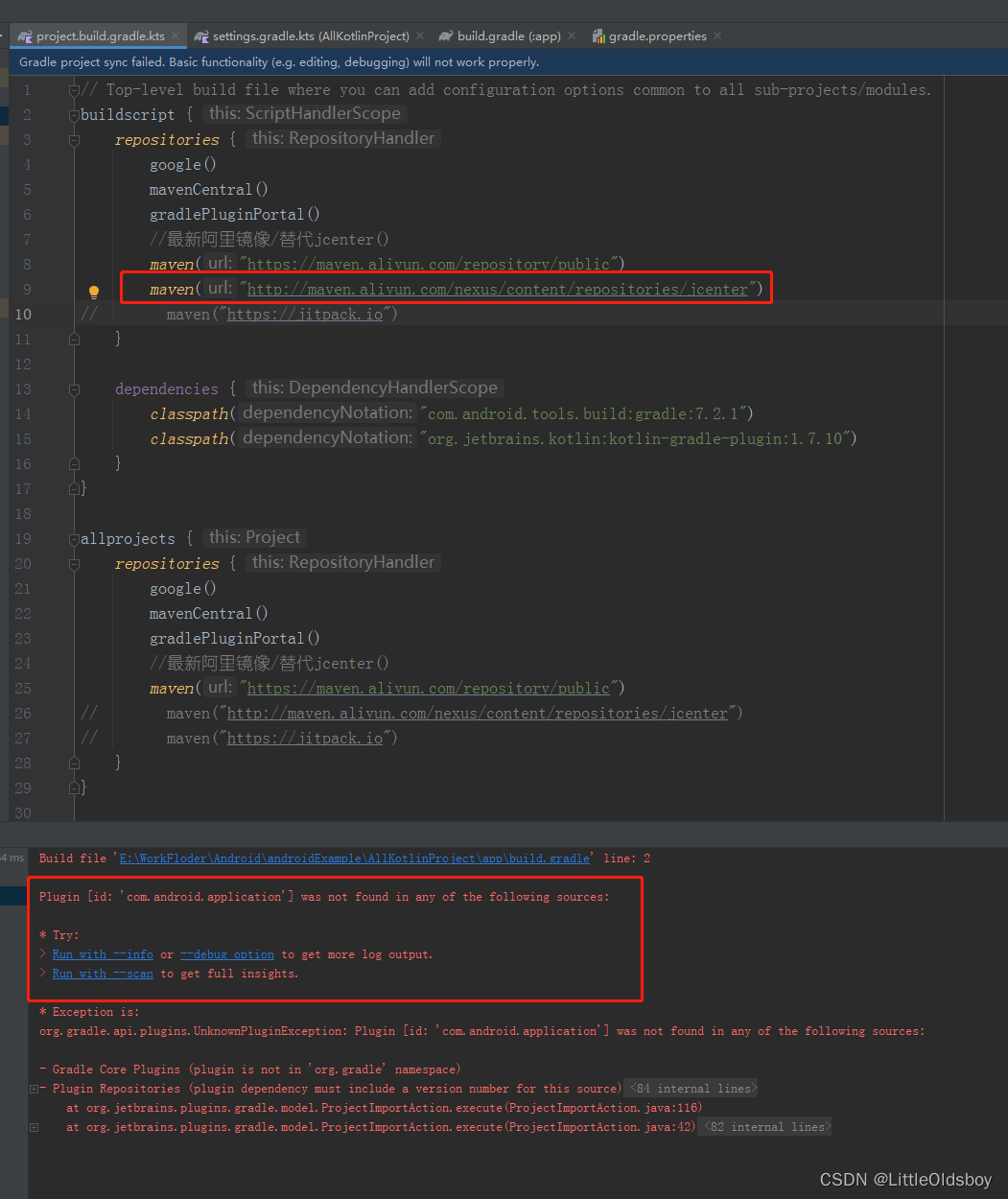Open the build.gradle (:app) tab
This screenshot has height=1199, width=1008.
(x=508, y=35)
